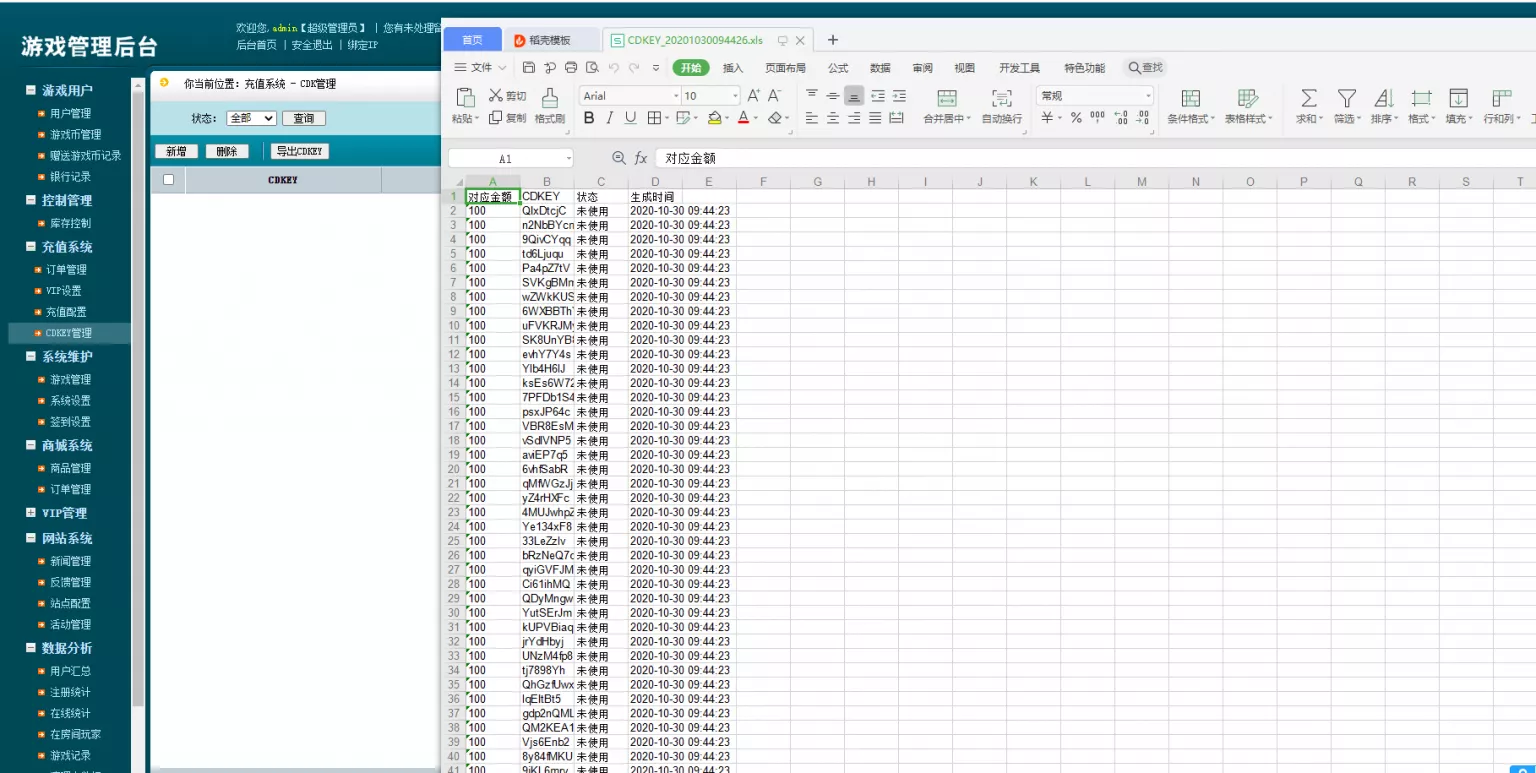Open the 状态 status dropdown showing 全部

click(251, 118)
